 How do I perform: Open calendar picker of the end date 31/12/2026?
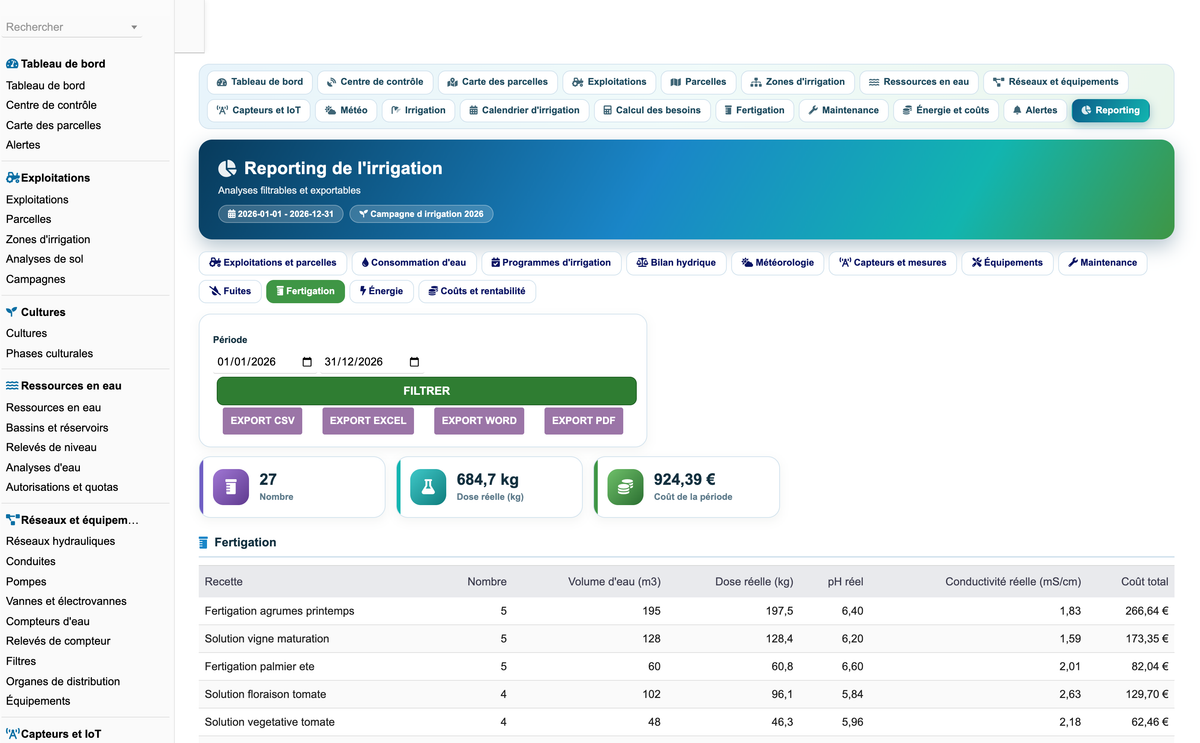[x=415, y=362]
